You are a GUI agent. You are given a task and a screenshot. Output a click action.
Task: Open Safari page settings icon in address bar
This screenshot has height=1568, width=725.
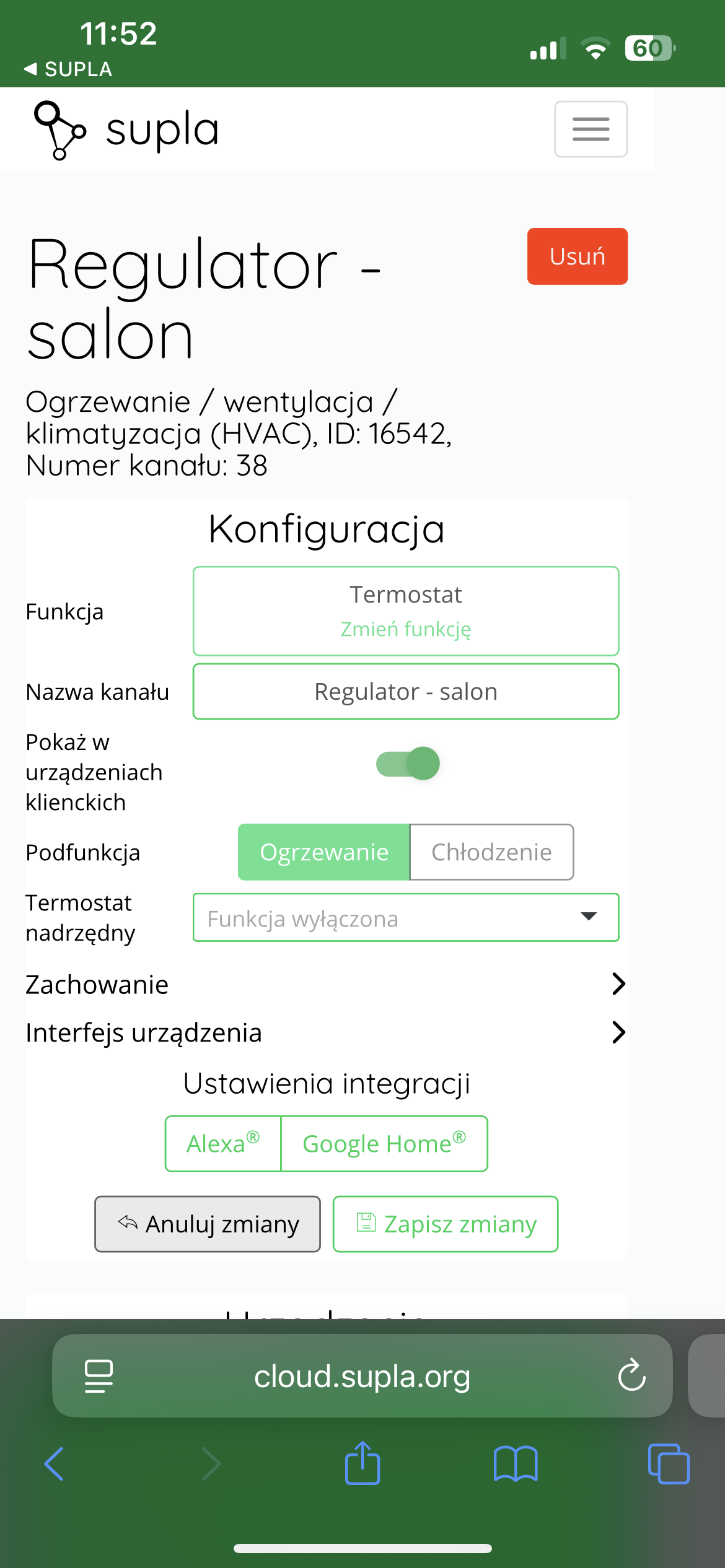pyautogui.click(x=99, y=1376)
